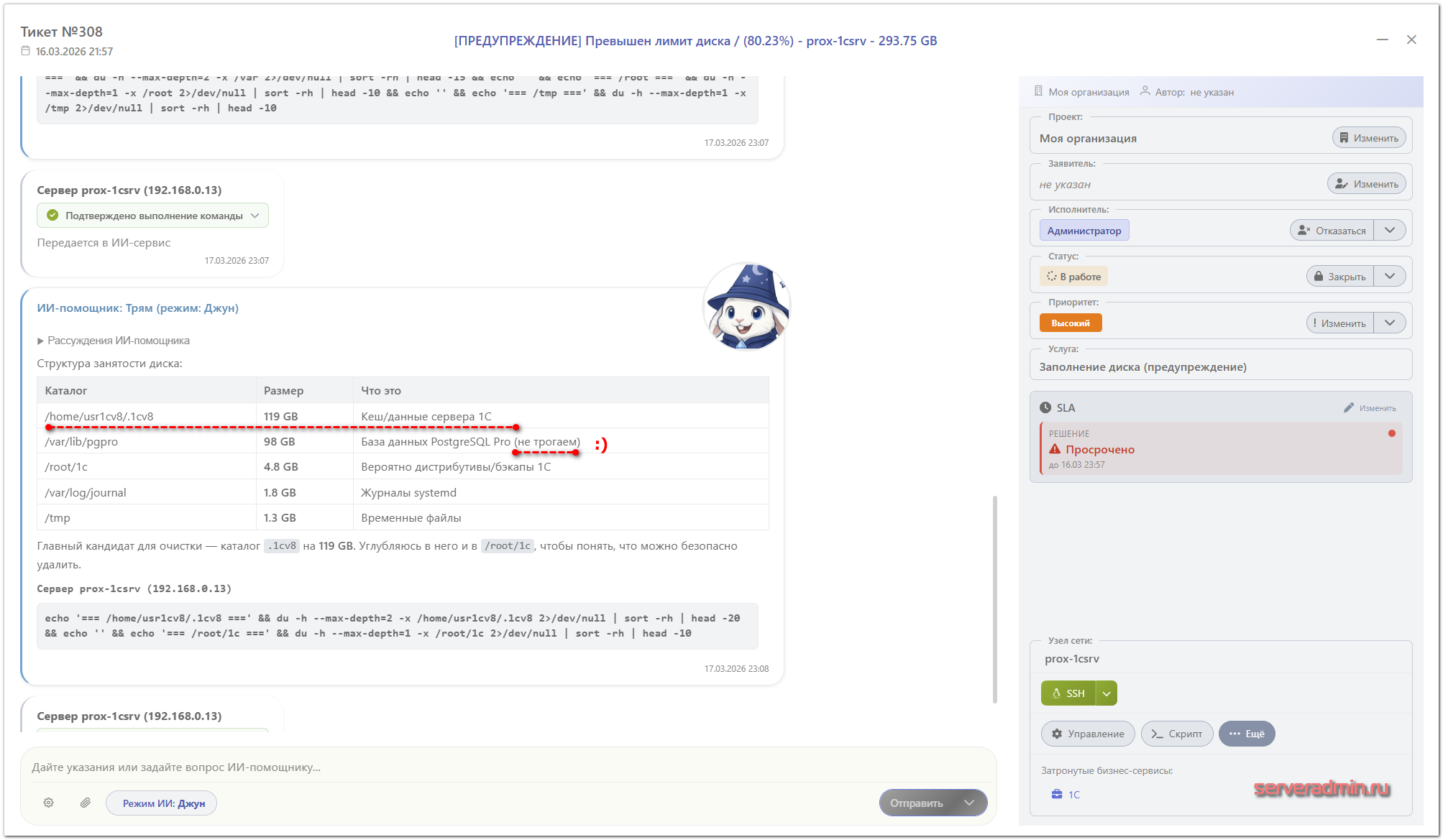This screenshot has width=1443, height=840.
Task: Click the paperclip attachment icon
Action: coord(86,803)
